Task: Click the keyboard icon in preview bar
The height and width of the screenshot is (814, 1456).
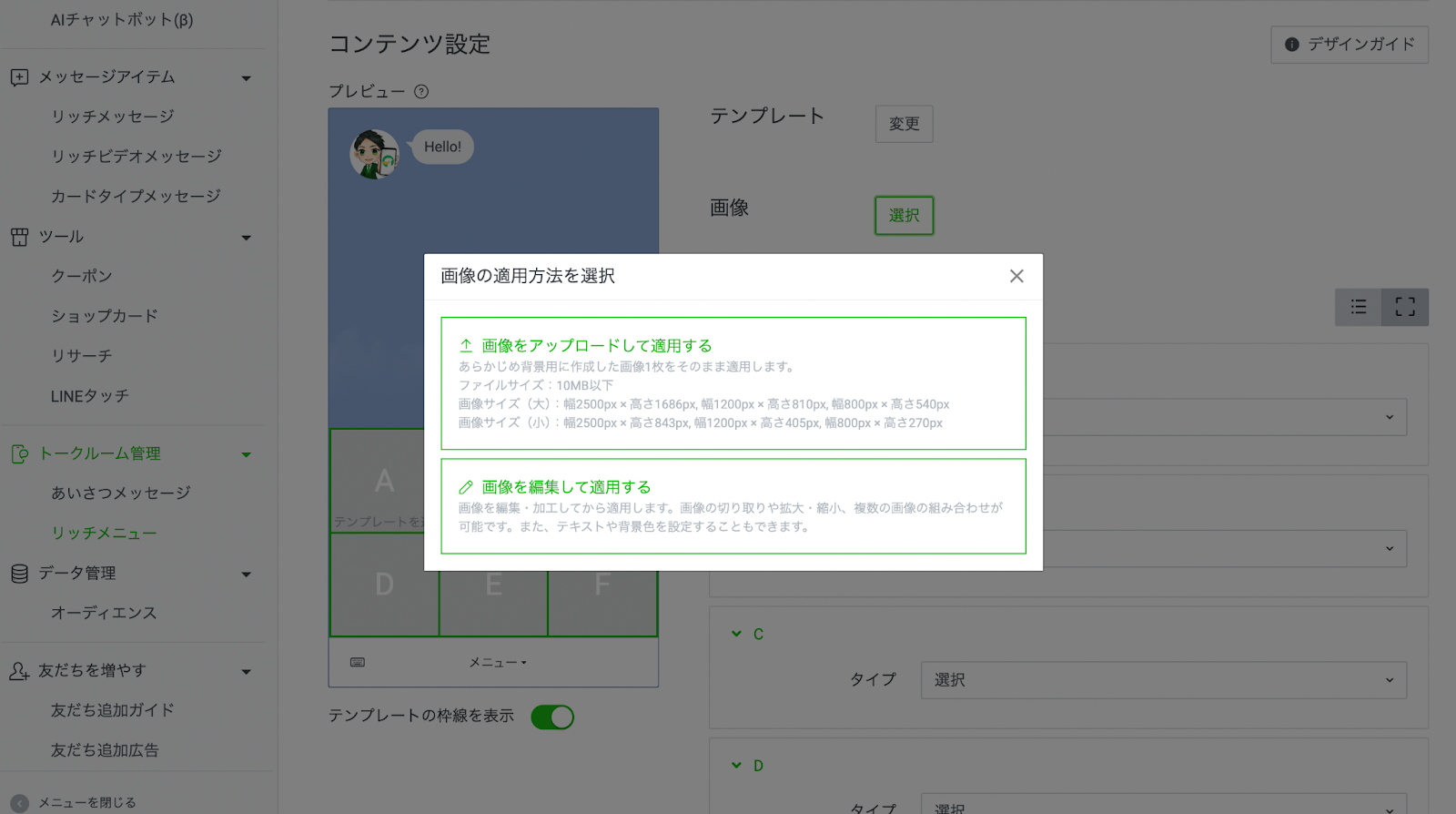Action: 358,662
